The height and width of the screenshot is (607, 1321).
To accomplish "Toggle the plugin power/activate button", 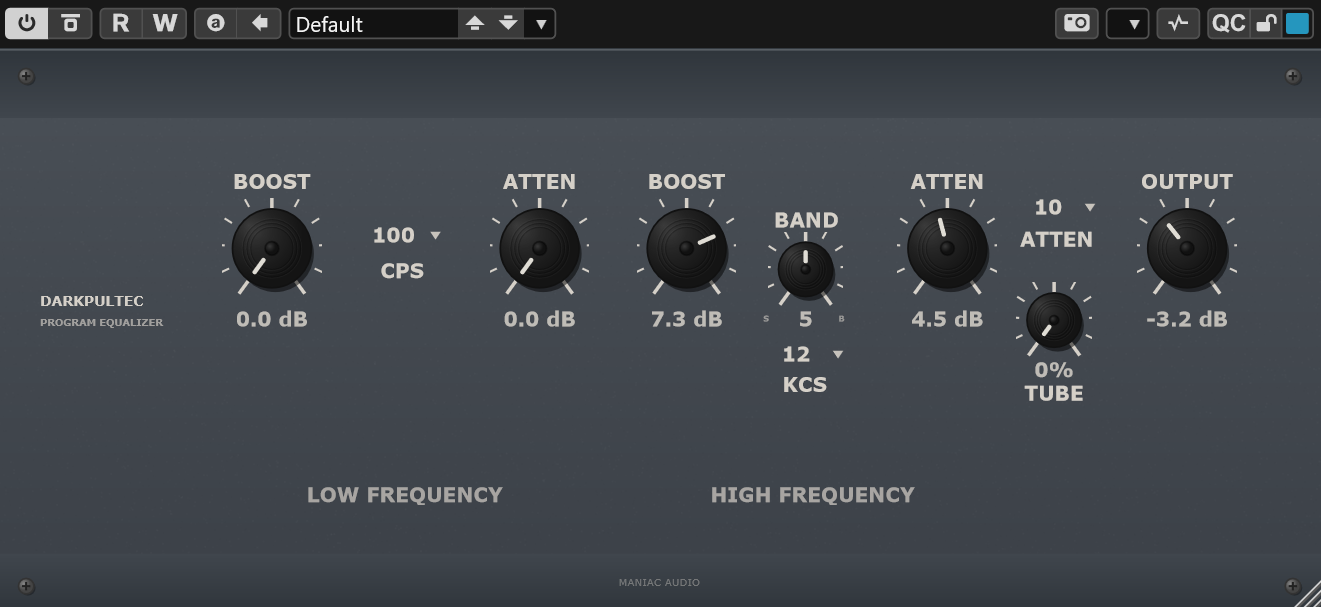I will pyautogui.click(x=27, y=23).
